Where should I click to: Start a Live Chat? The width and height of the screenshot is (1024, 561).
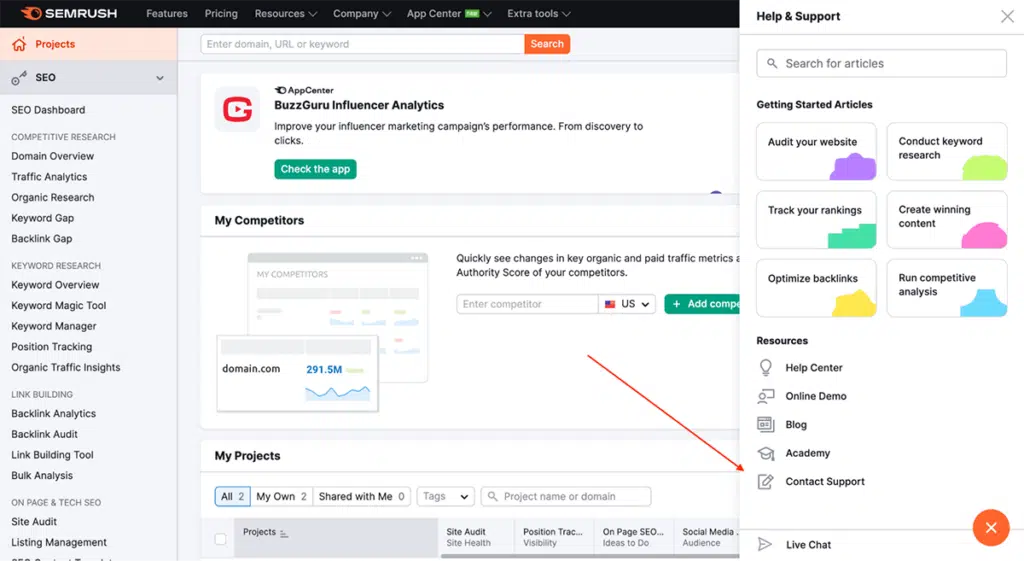tap(808, 545)
